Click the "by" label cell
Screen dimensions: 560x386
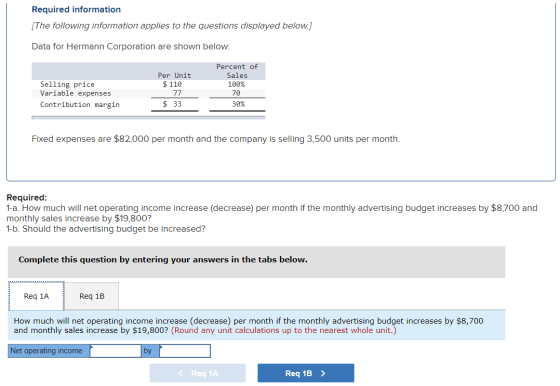(150, 351)
